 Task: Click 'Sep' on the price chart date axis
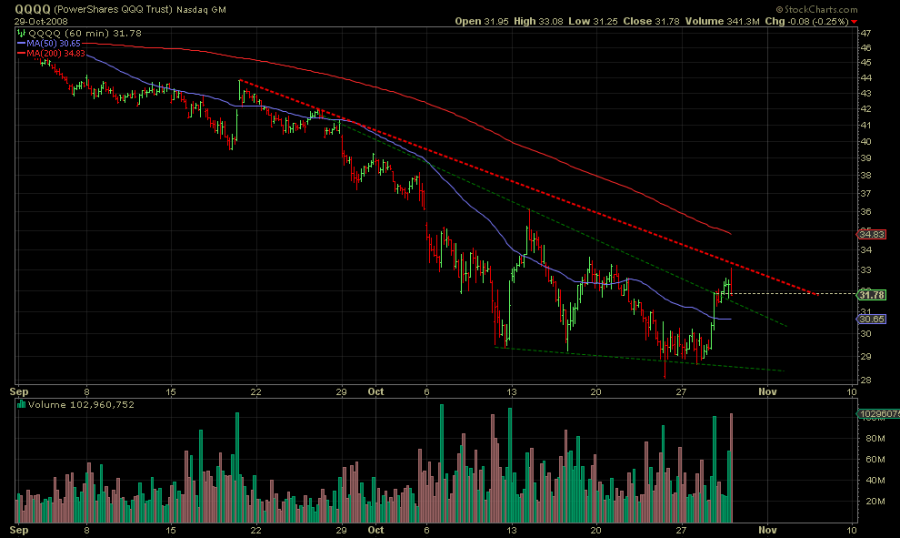[19, 392]
